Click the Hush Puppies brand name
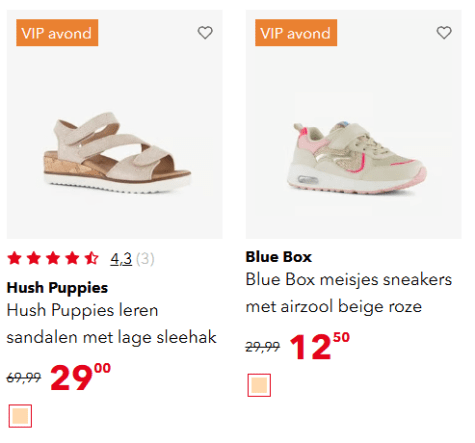475x443 pixels. pos(57,288)
